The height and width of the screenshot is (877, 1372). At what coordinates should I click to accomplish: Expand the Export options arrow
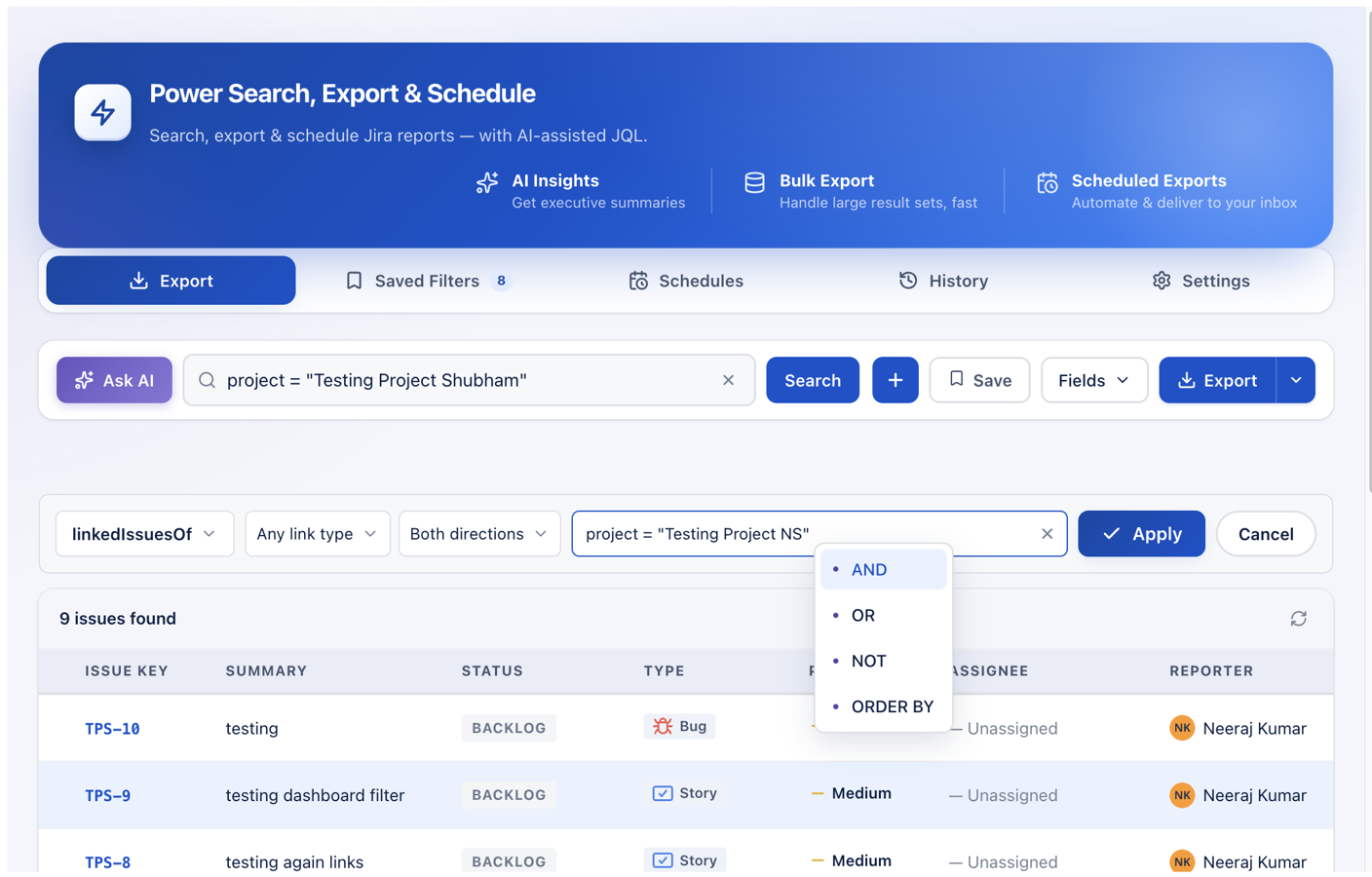click(1296, 380)
